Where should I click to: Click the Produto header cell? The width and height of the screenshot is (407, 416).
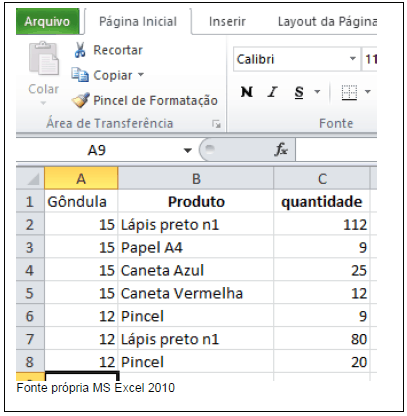click(196, 202)
